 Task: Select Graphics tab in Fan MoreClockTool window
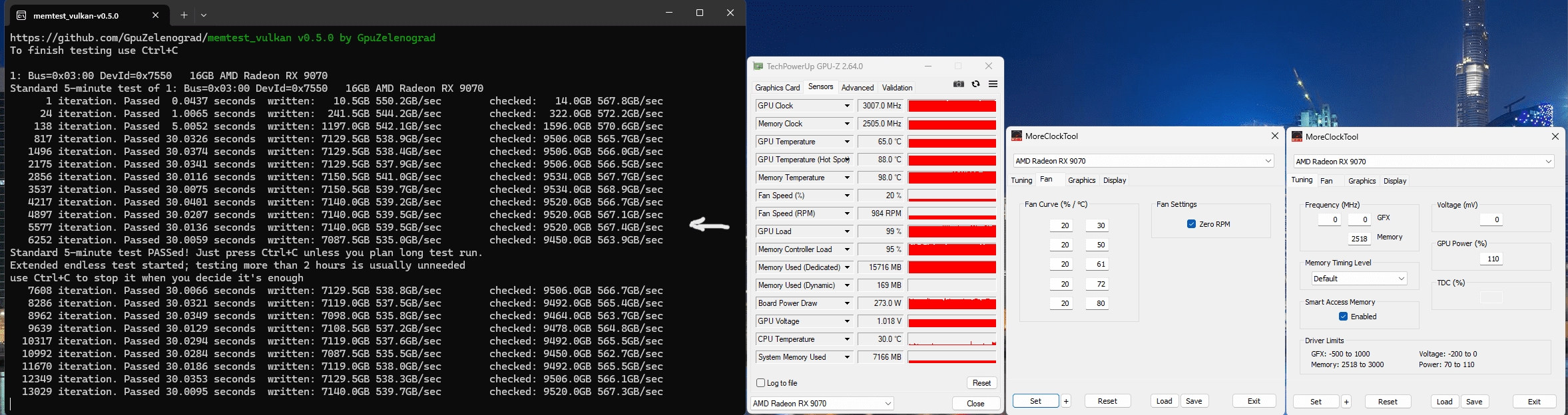coord(1081,180)
